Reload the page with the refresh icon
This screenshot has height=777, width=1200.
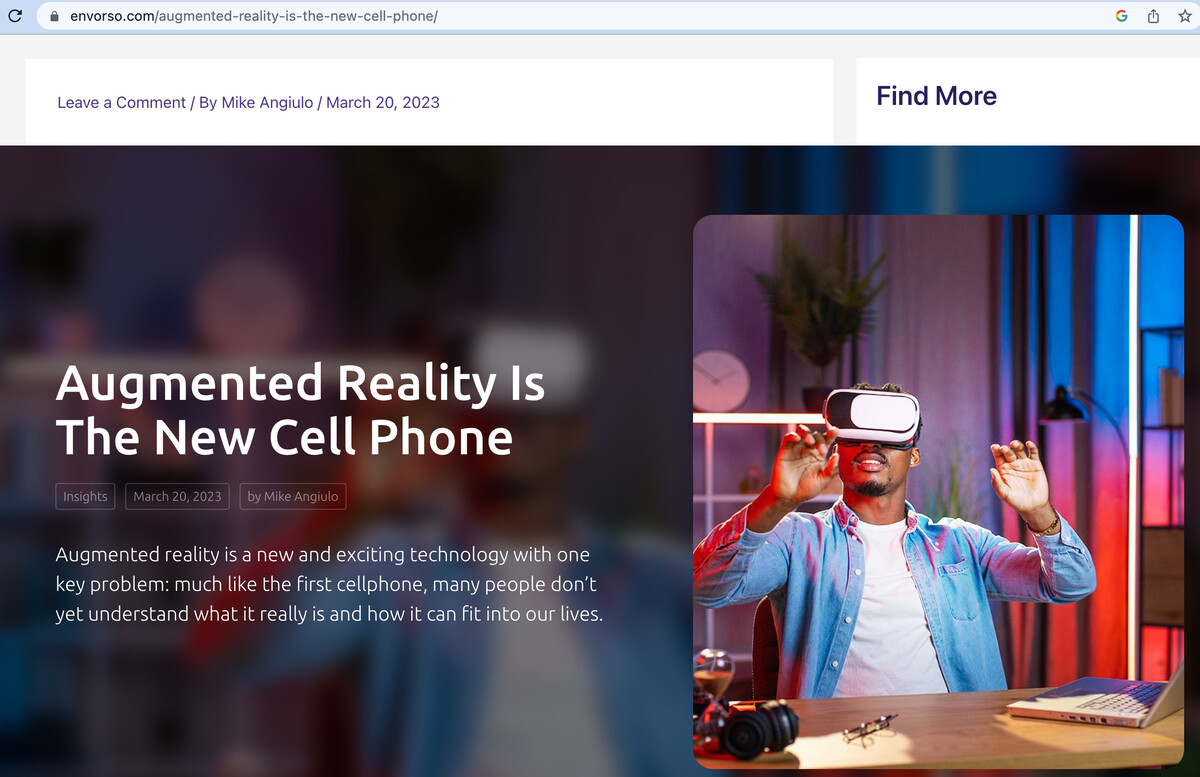[x=15, y=16]
